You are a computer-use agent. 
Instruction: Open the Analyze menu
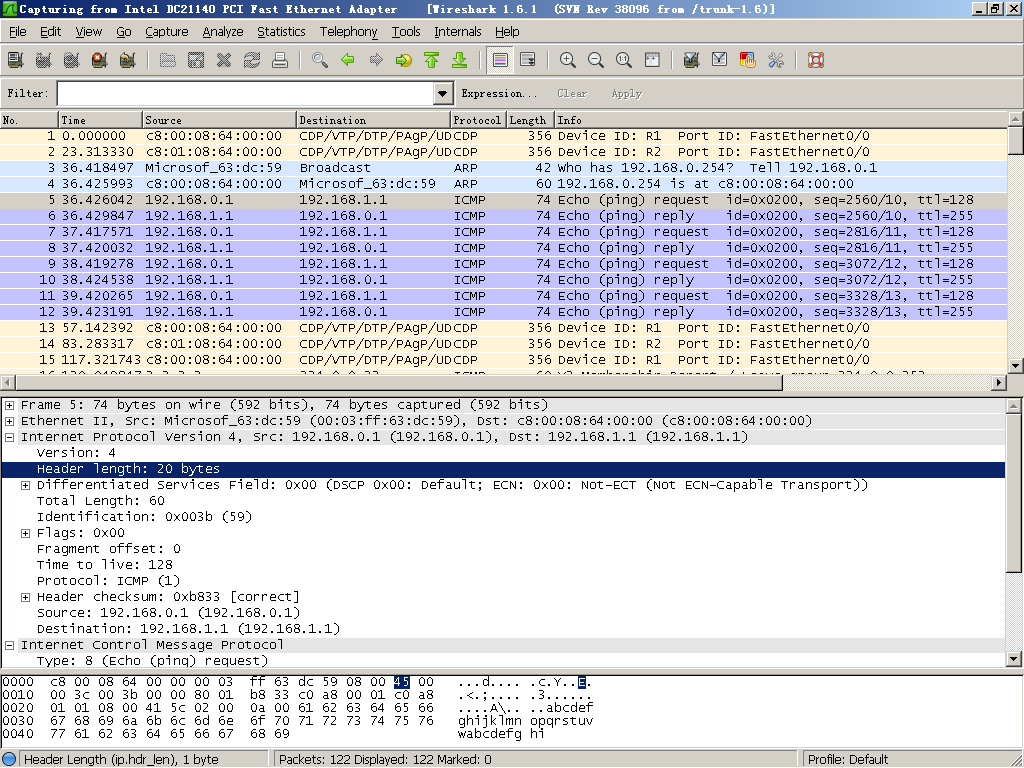point(223,31)
